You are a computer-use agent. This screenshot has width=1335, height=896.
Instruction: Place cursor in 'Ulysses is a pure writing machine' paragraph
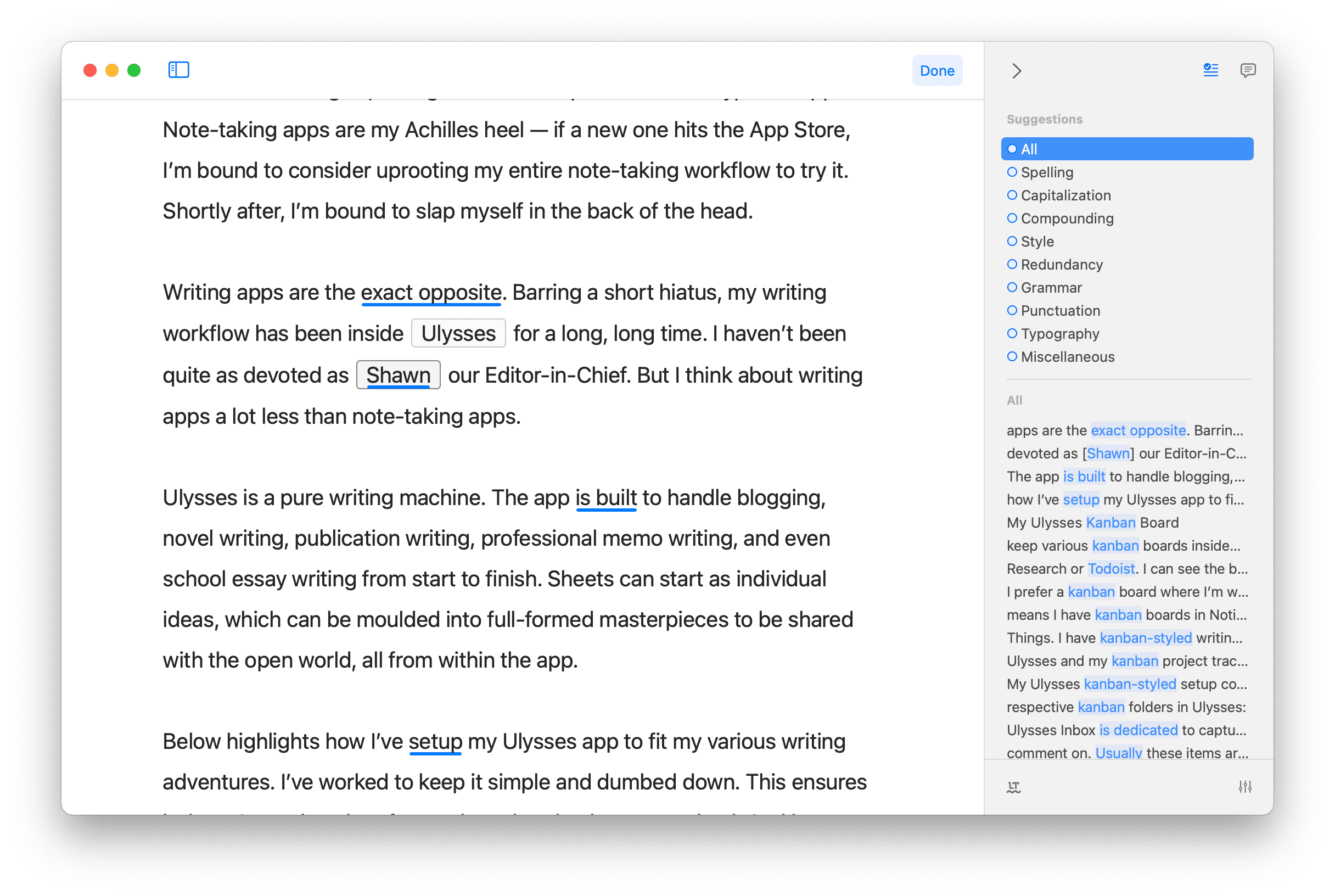(x=508, y=579)
